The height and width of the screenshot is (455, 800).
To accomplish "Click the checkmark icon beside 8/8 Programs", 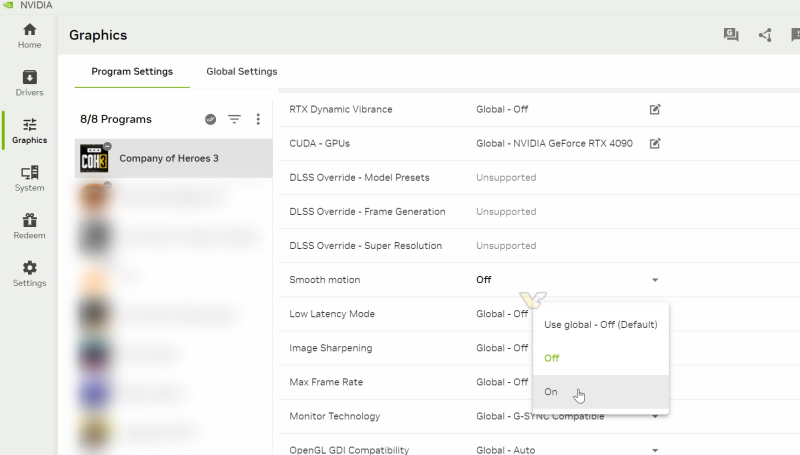I will point(210,119).
